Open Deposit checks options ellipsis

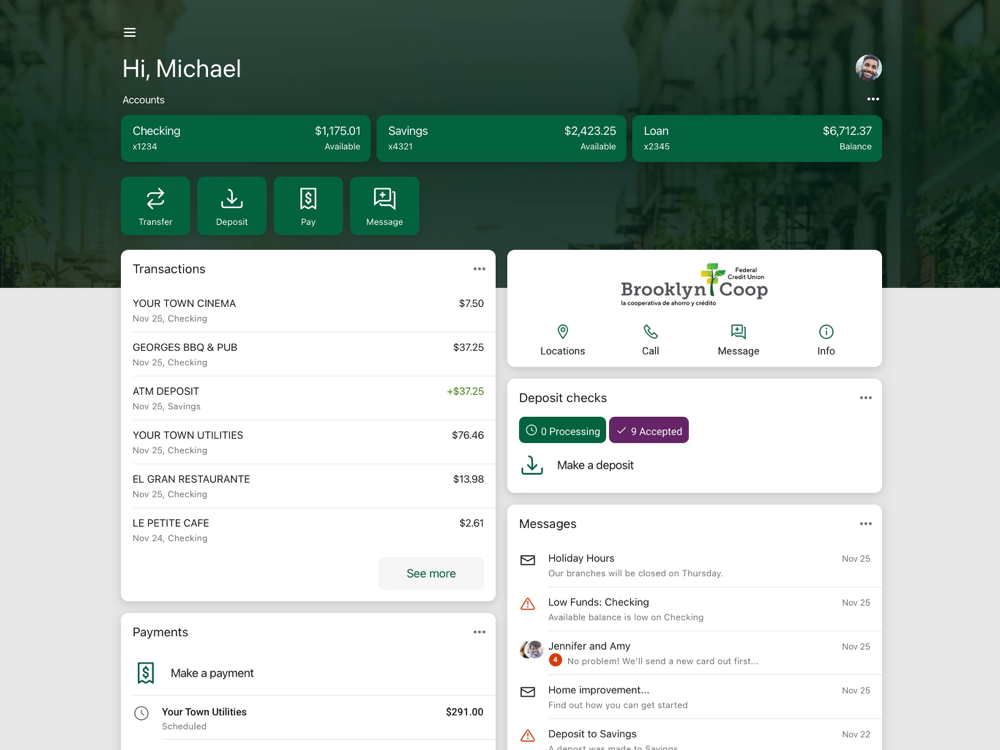click(x=865, y=398)
